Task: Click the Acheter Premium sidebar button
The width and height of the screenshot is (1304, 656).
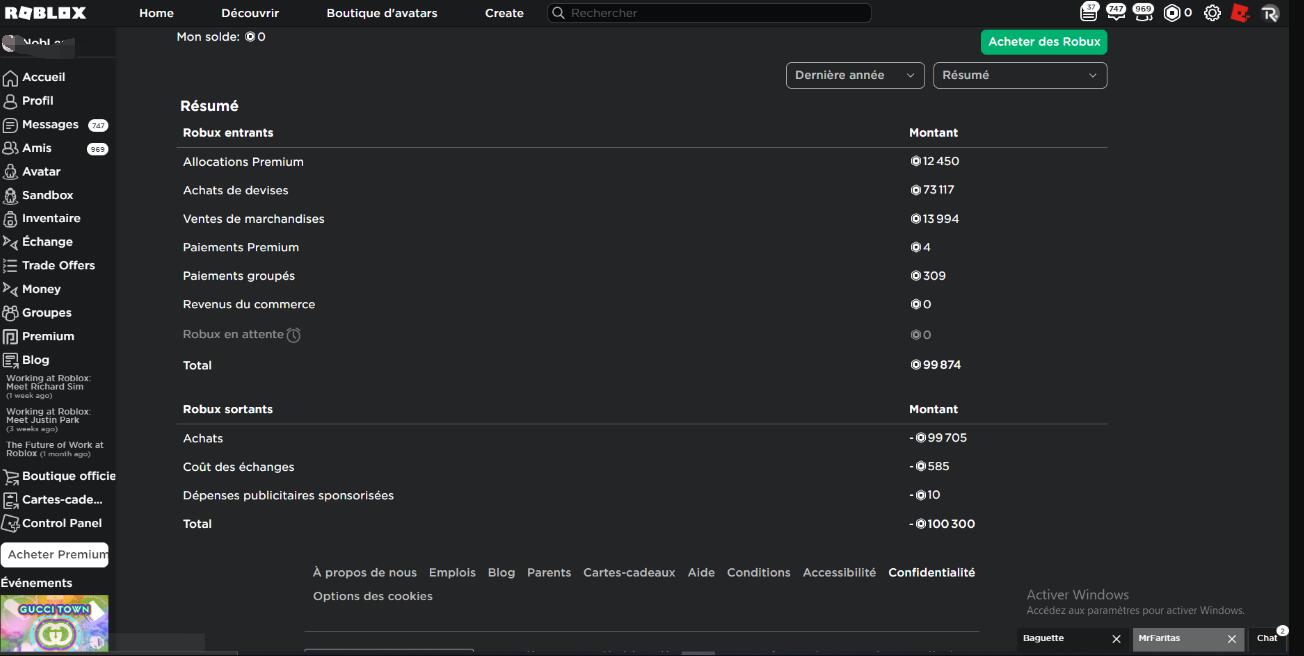Action: pyautogui.click(x=55, y=555)
